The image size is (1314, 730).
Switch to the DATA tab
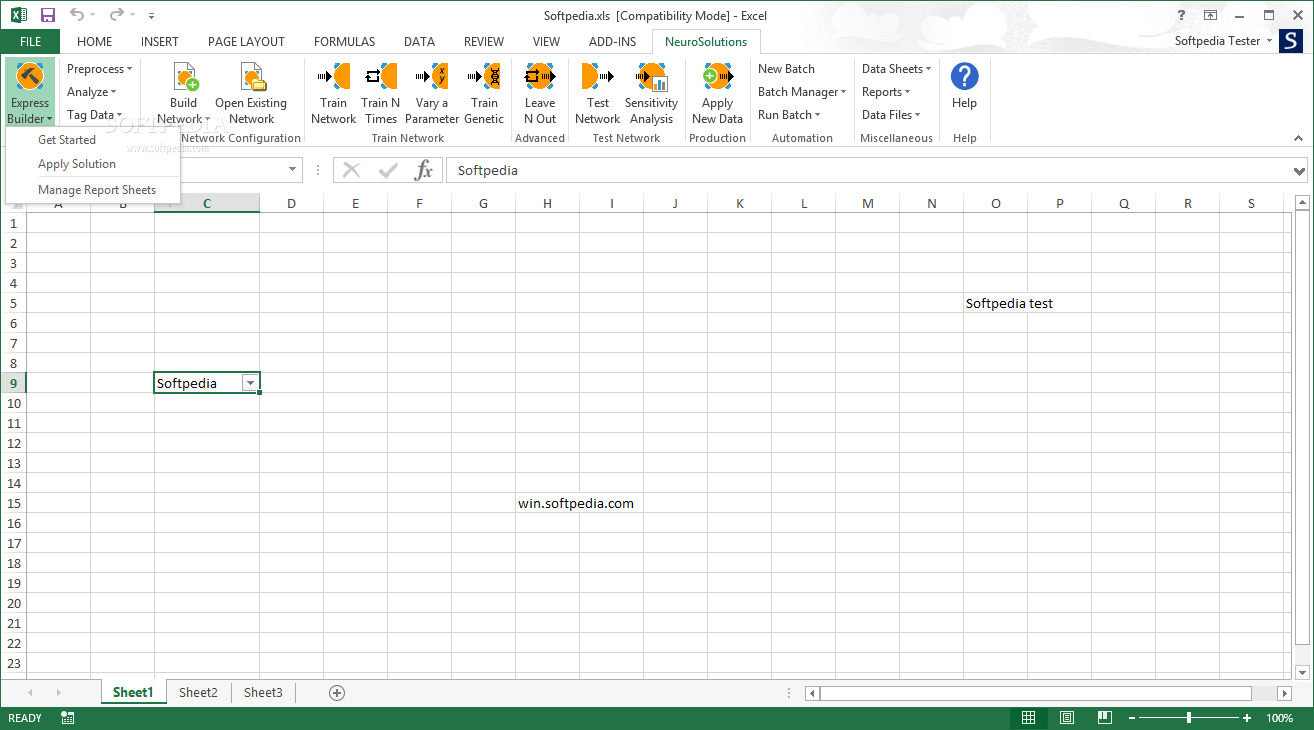click(x=419, y=42)
